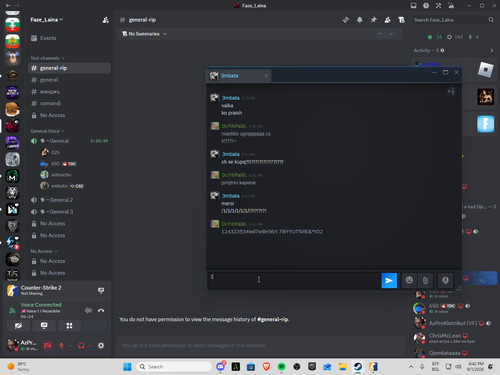Share your screen button in voice panel
The width and height of the screenshot is (500, 375).
44,326
